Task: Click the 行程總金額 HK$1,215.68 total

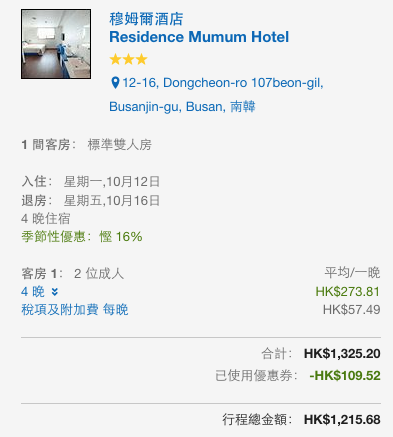Action: coord(301,419)
